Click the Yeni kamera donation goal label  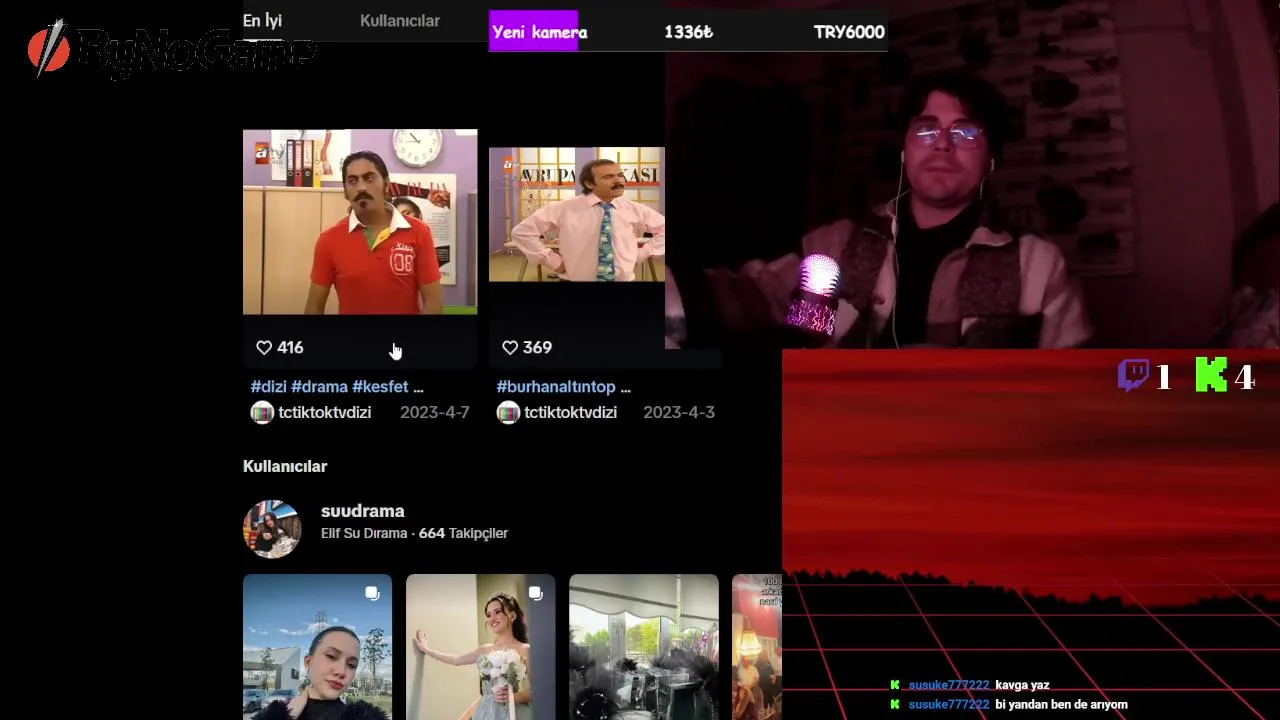click(x=539, y=32)
